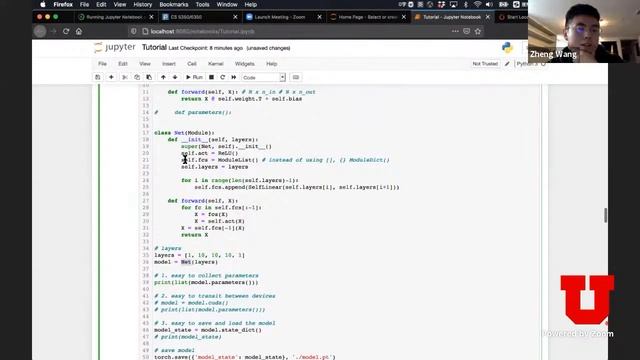
Task: Open the volume control in the menu bar
Action: click(x=489, y=4)
